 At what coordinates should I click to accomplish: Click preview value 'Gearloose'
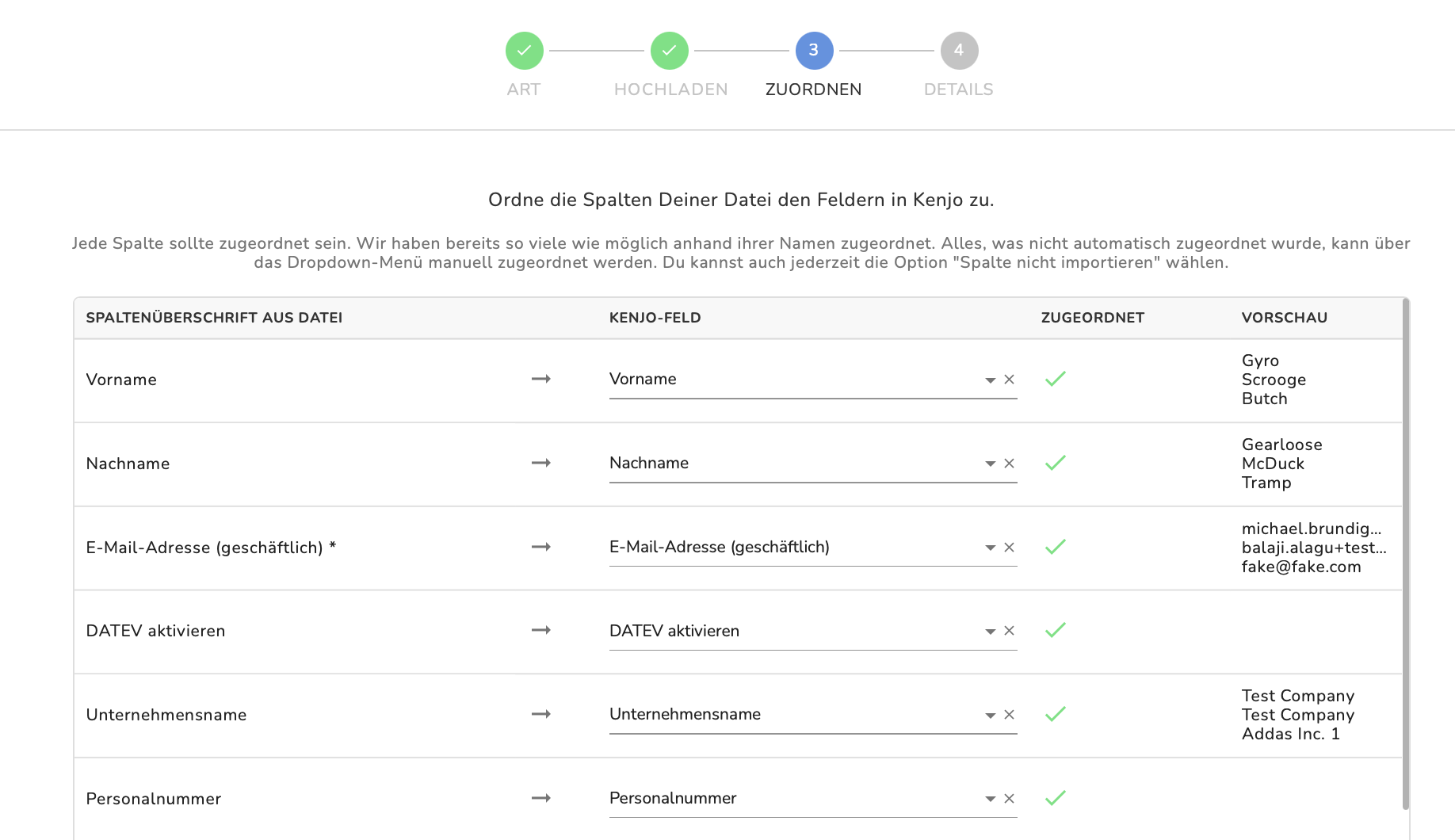tap(1281, 445)
